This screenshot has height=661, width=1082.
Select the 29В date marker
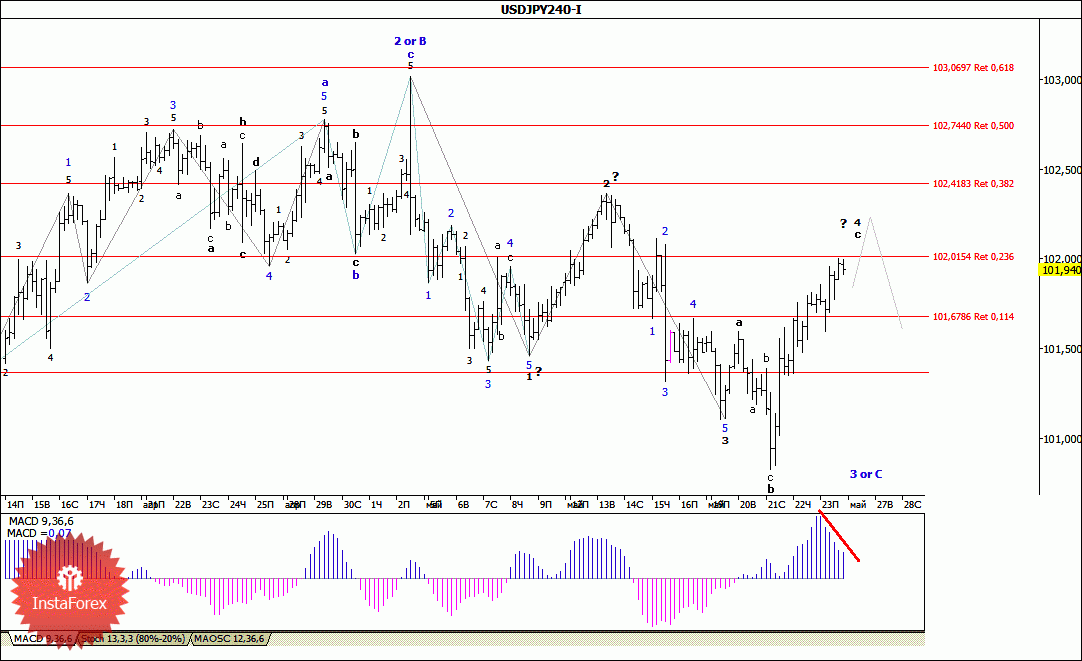pyautogui.click(x=324, y=504)
